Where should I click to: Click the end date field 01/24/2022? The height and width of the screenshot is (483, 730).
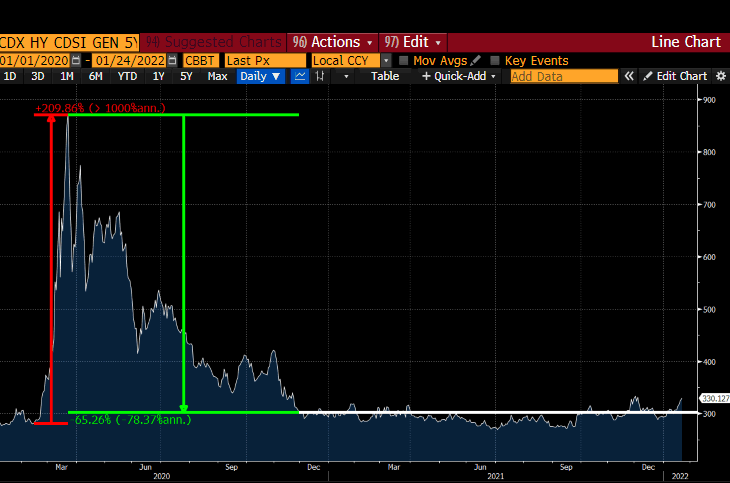pyautogui.click(x=129, y=61)
